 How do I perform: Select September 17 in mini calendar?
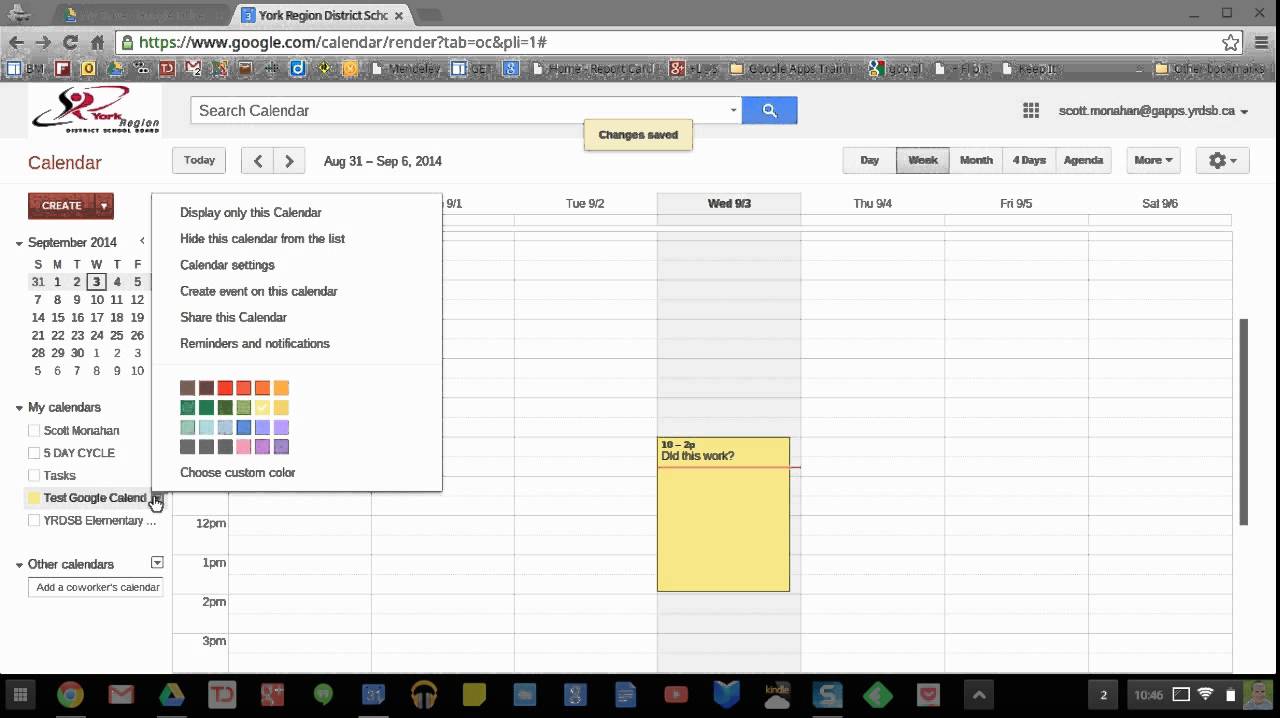[x=97, y=318]
